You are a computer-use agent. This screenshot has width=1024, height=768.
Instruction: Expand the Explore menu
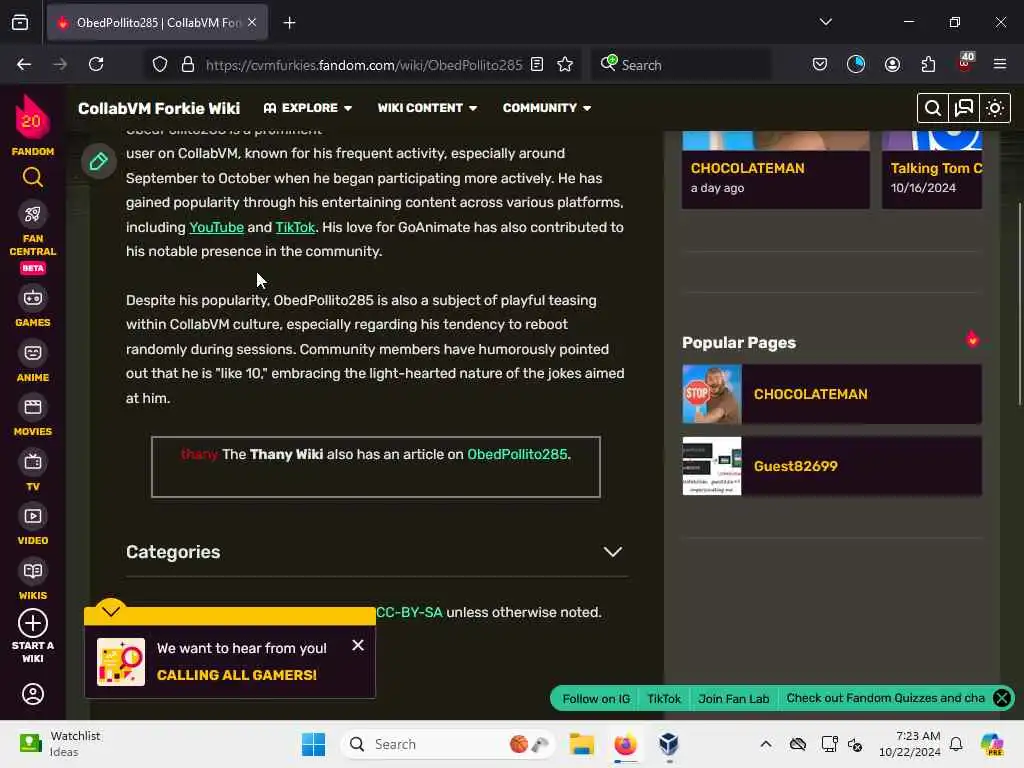pos(308,108)
